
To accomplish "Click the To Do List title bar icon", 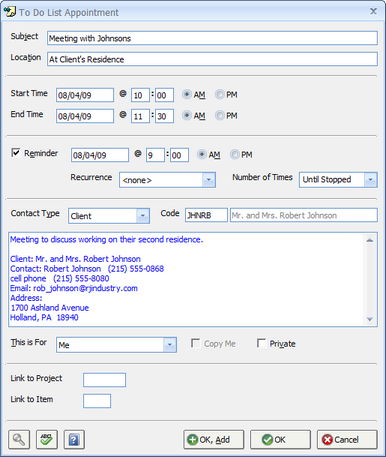I will [9, 12].
